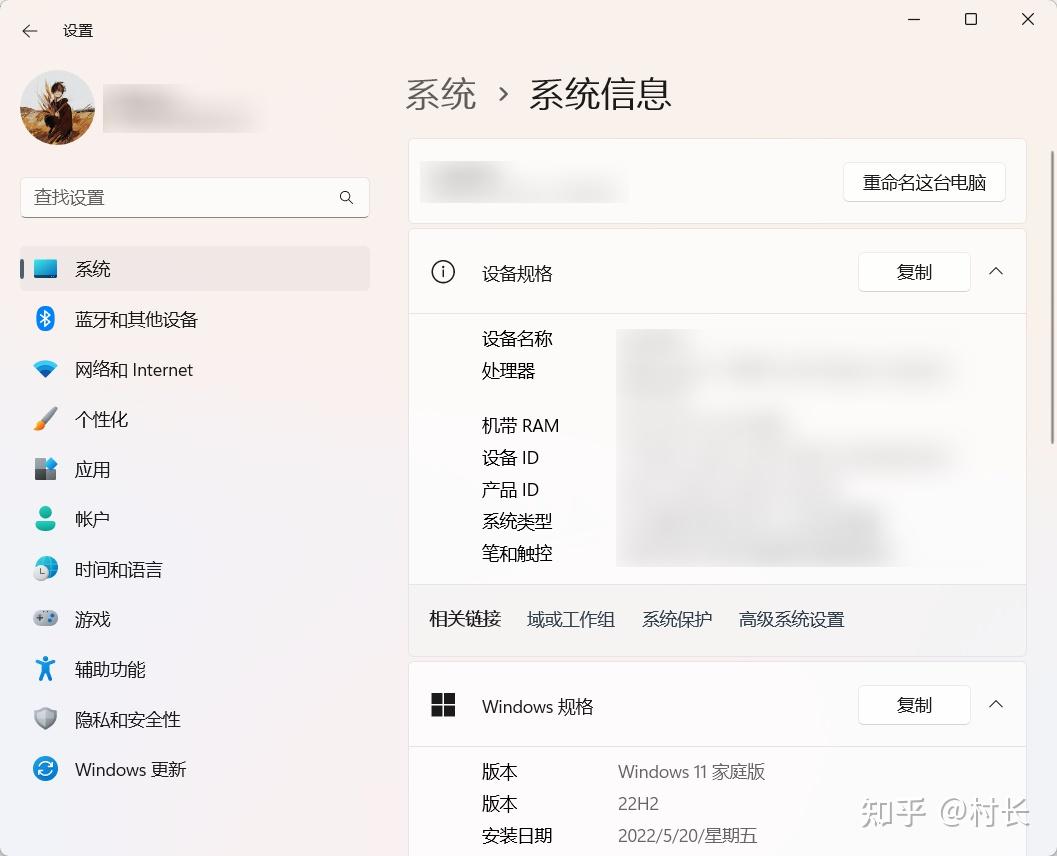The height and width of the screenshot is (856, 1057).
Task: Focus the 查找设置 search field
Action: tap(195, 197)
